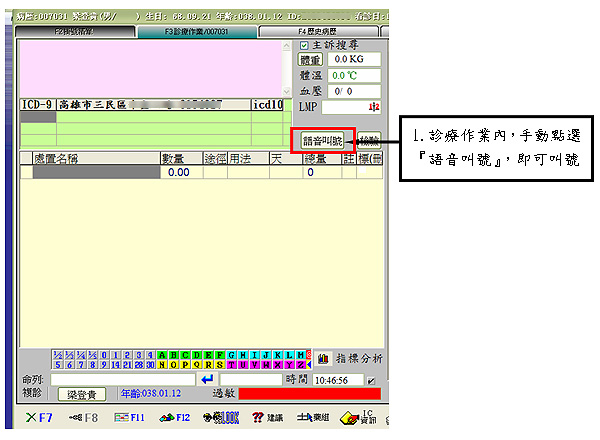Toggle the 主訴搜尋 checkbox
The width and height of the screenshot is (600, 440).
(x=305, y=44)
